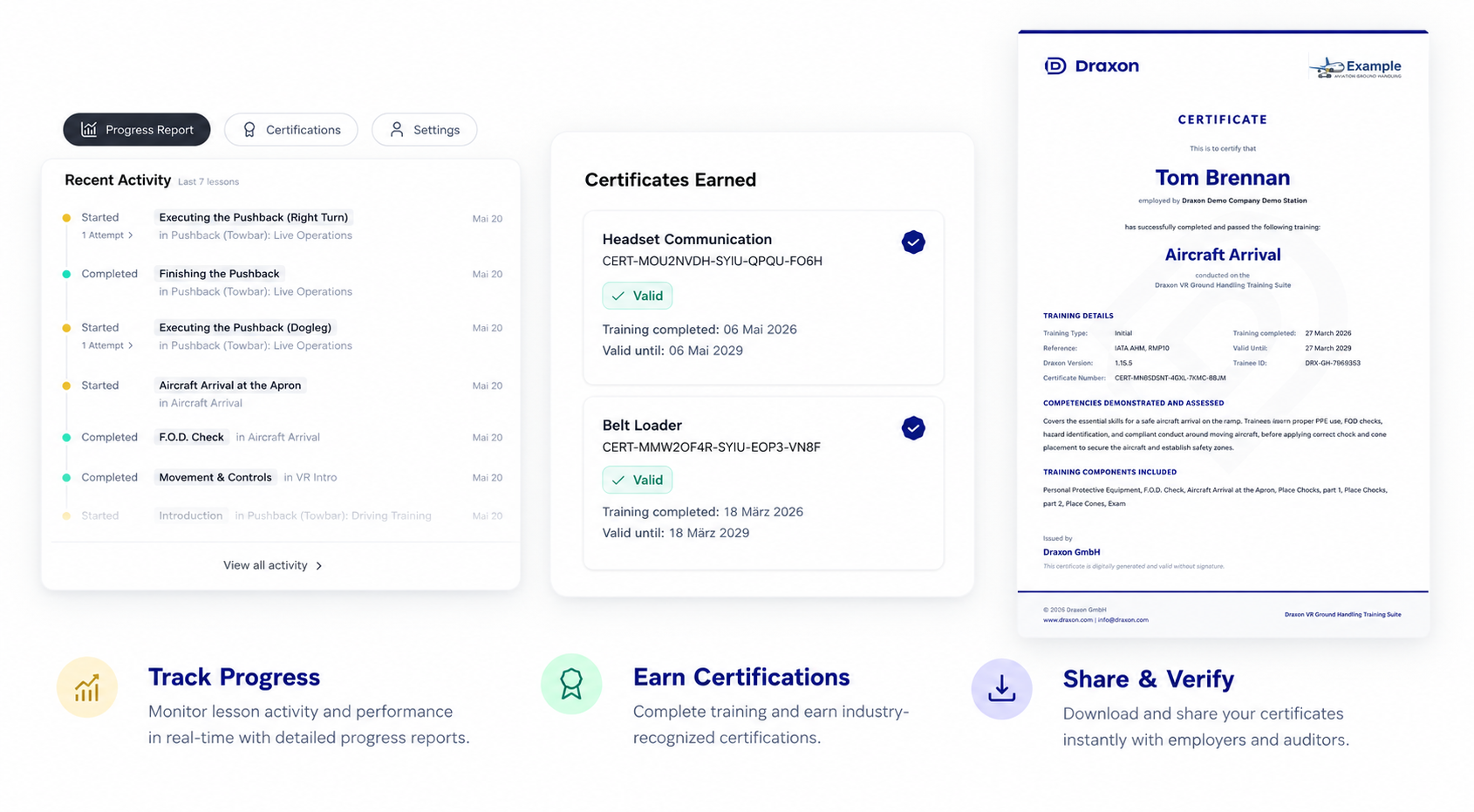
Task: Click yellow status dot for Aircraft Arrival at the Apron
Action: pyautogui.click(x=66, y=386)
